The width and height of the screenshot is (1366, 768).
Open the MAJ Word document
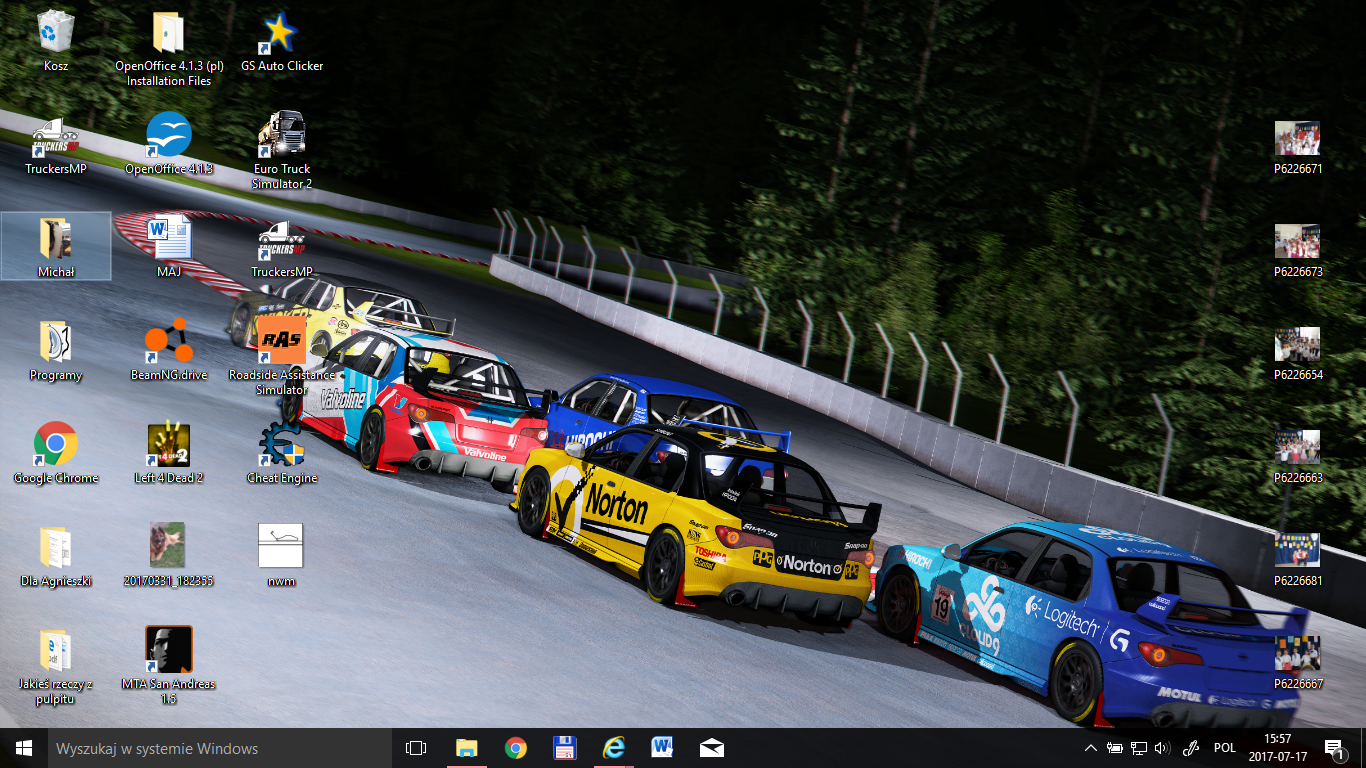click(x=169, y=246)
